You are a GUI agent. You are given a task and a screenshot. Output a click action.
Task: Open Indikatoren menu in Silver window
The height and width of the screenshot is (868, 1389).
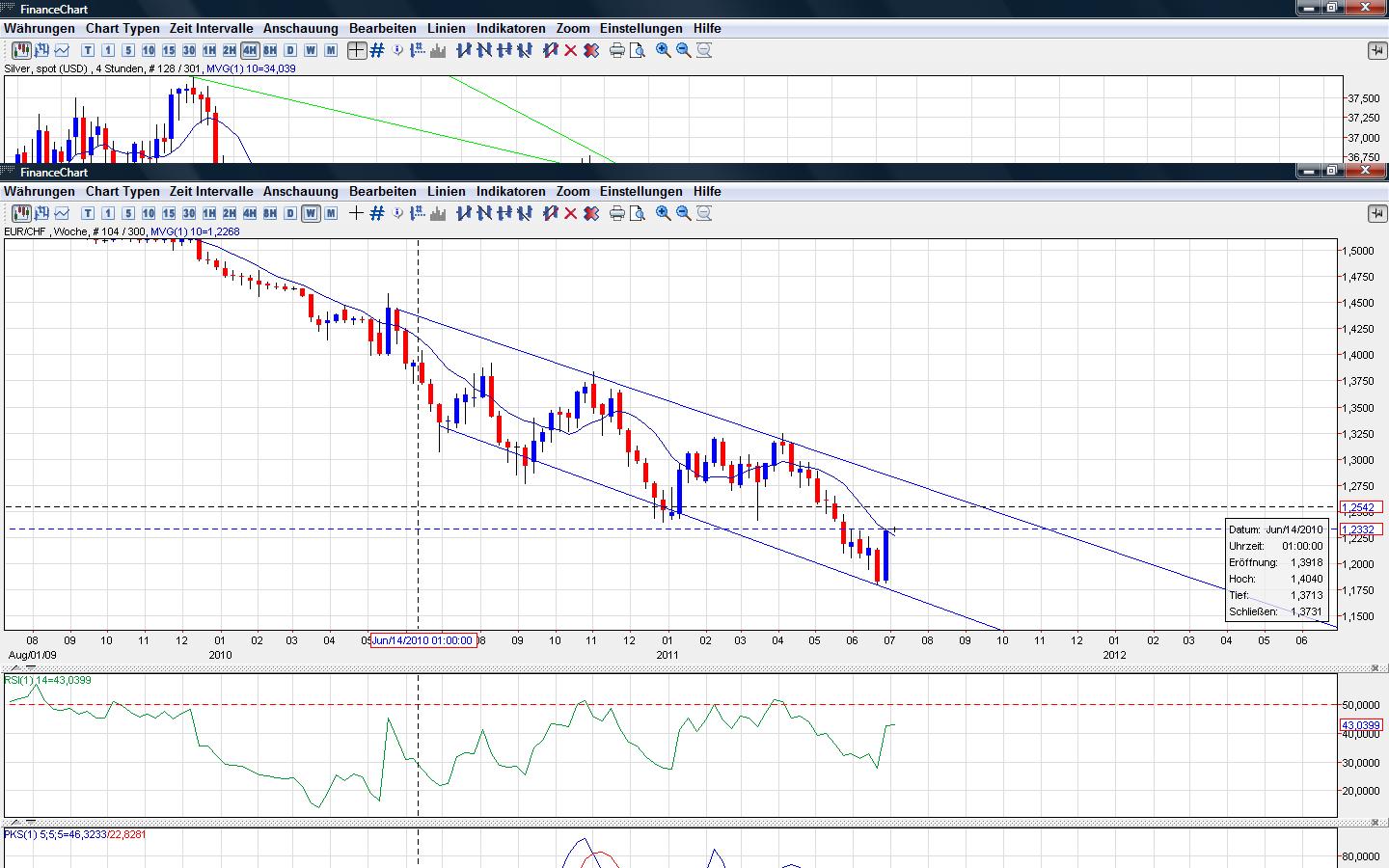[511, 28]
